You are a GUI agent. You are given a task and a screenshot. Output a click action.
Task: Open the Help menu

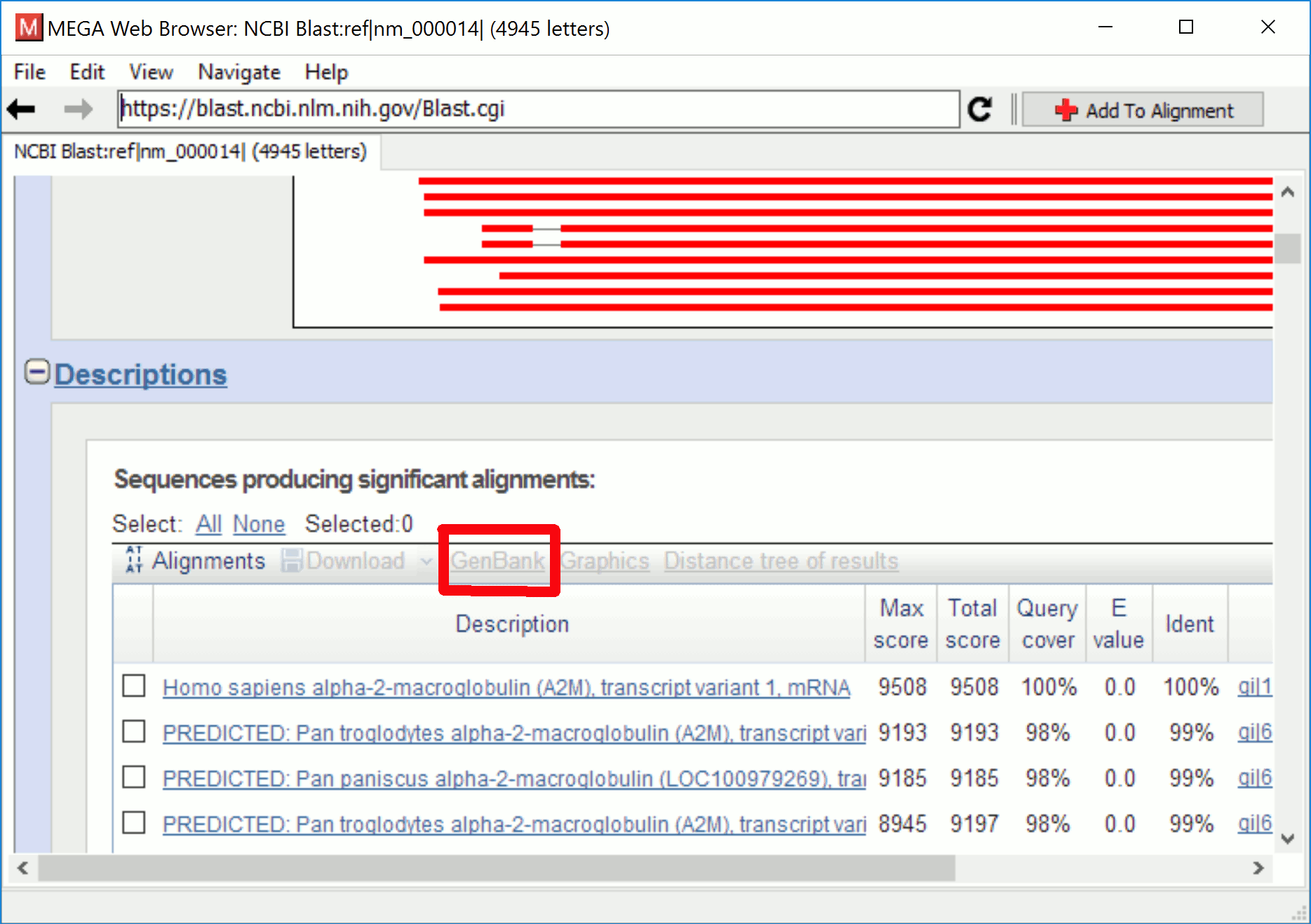(x=326, y=72)
